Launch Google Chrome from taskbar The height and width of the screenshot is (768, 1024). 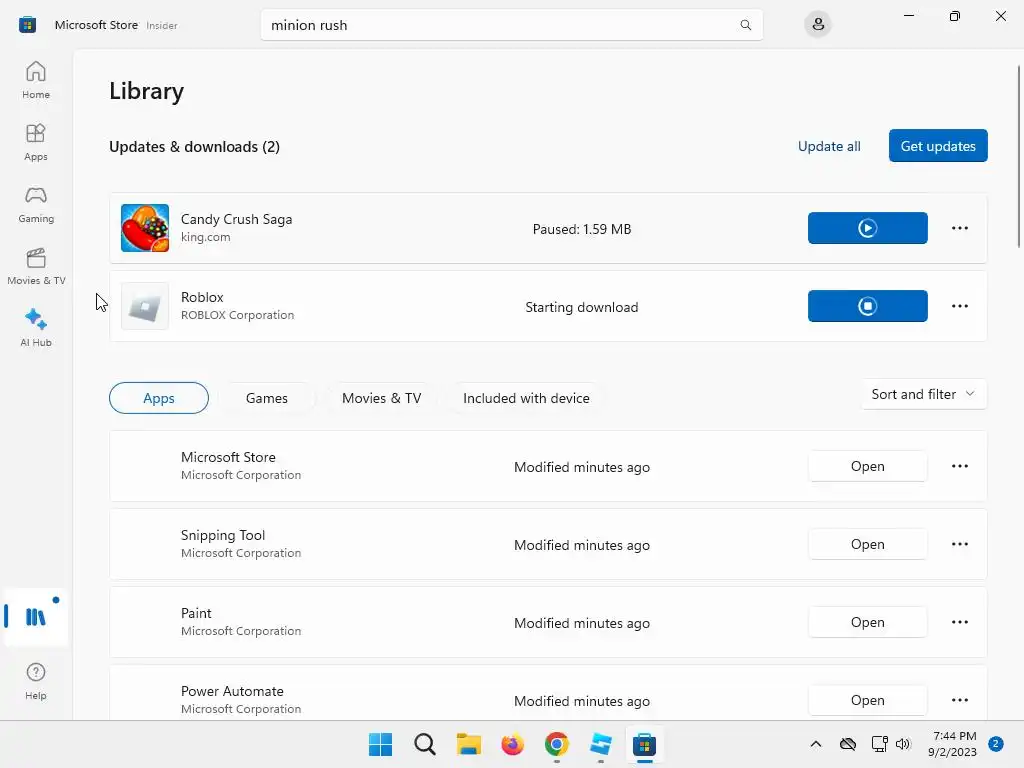coord(556,744)
